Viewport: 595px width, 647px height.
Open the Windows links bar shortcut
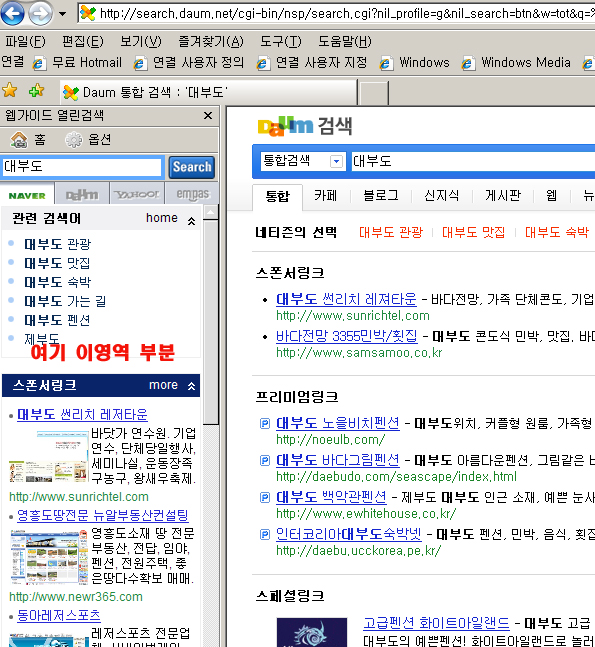click(x=415, y=63)
